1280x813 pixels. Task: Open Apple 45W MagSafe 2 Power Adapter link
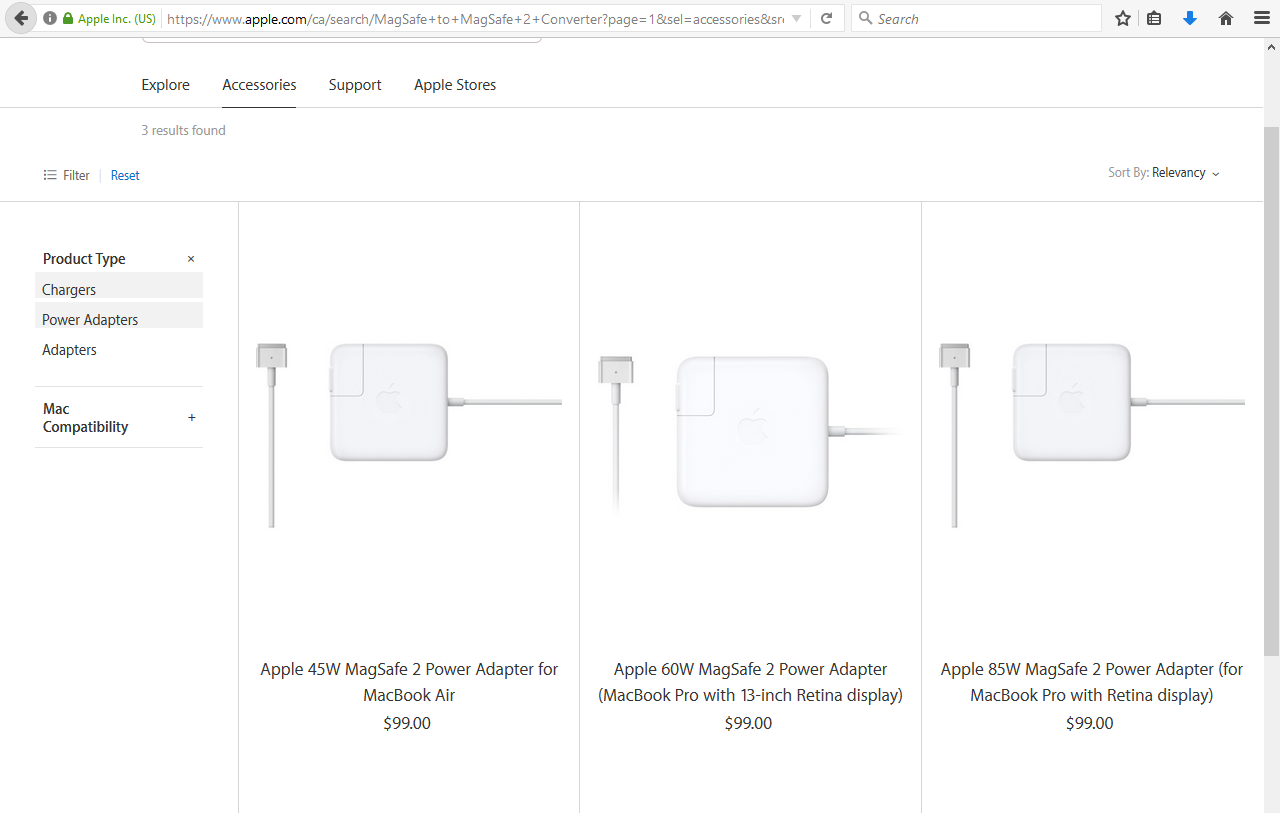[x=409, y=682]
